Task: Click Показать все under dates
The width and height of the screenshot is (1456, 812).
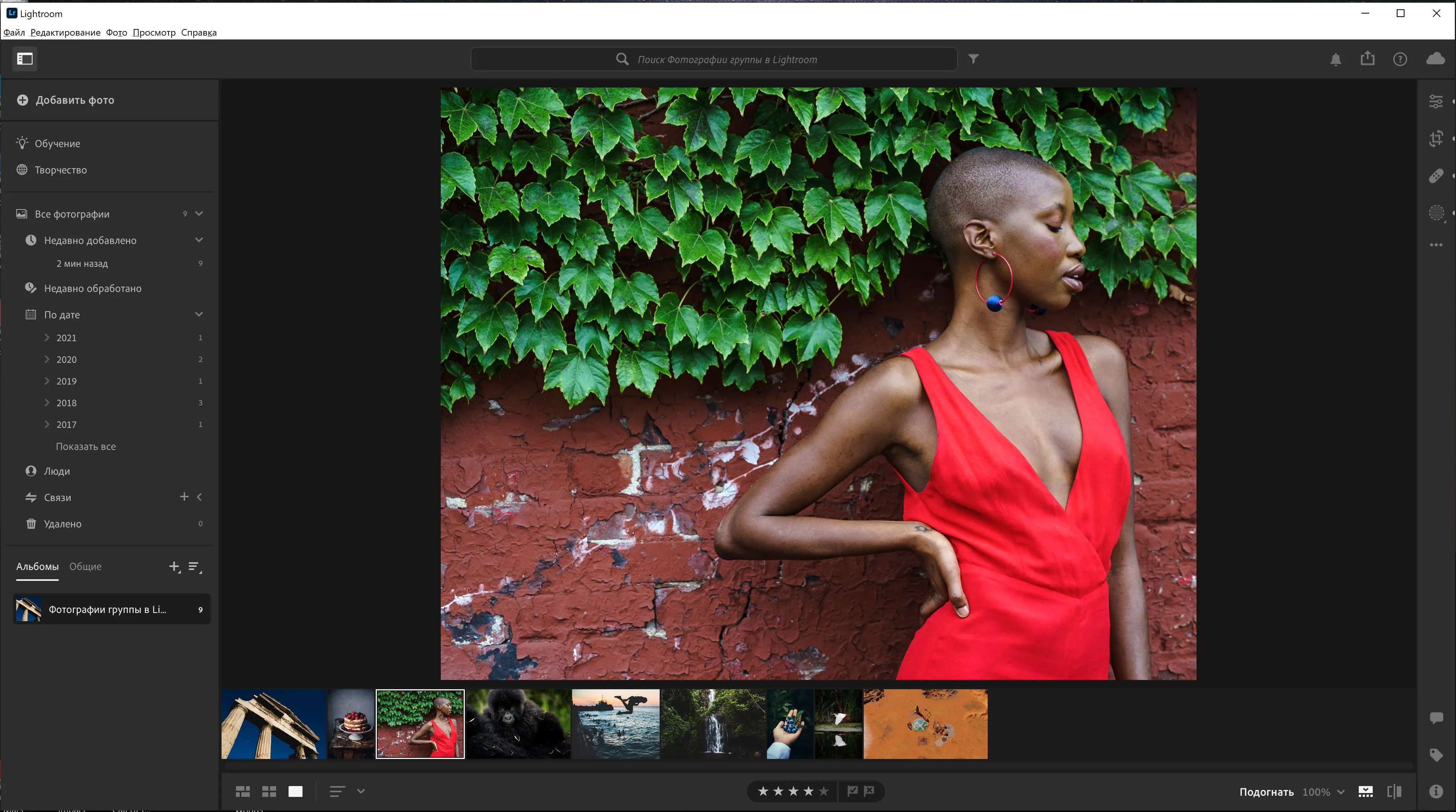Action: pos(85,446)
